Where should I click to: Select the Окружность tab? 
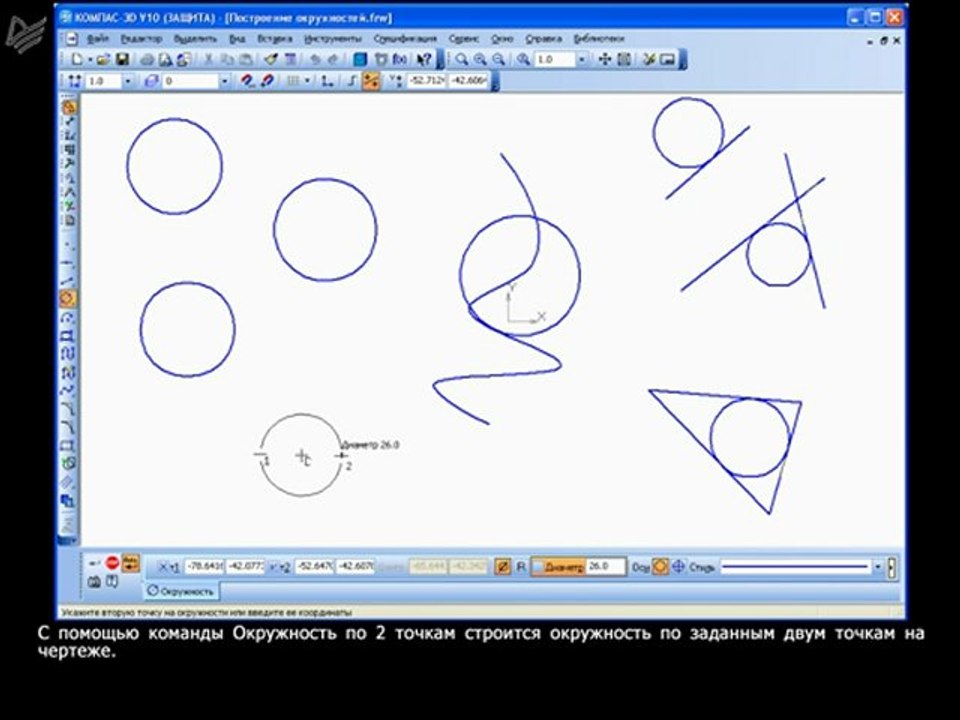pyautogui.click(x=182, y=591)
